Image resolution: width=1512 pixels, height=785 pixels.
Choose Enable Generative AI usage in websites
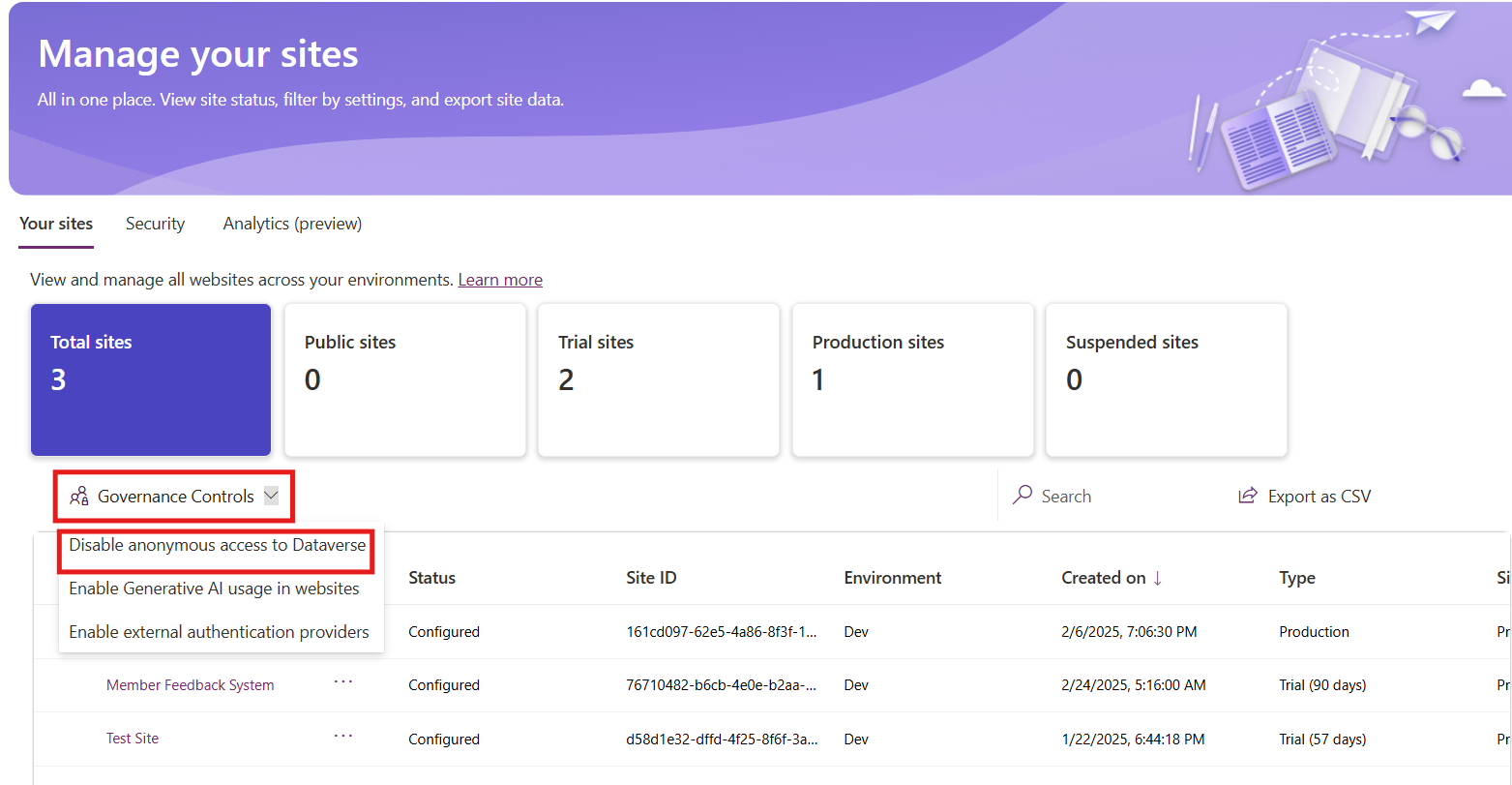[x=214, y=589]
